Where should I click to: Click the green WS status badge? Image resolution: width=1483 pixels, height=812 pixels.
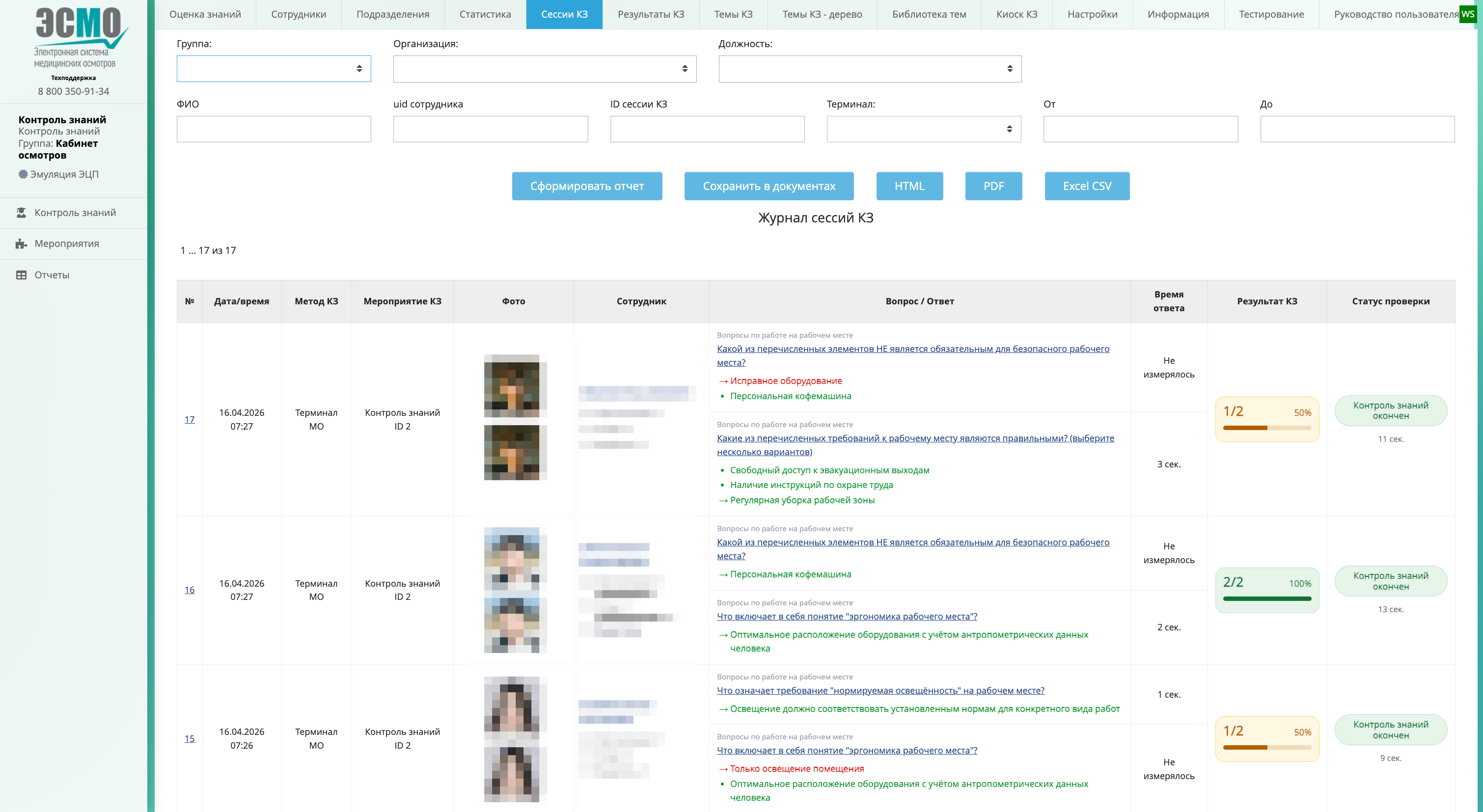point(1468,14)
